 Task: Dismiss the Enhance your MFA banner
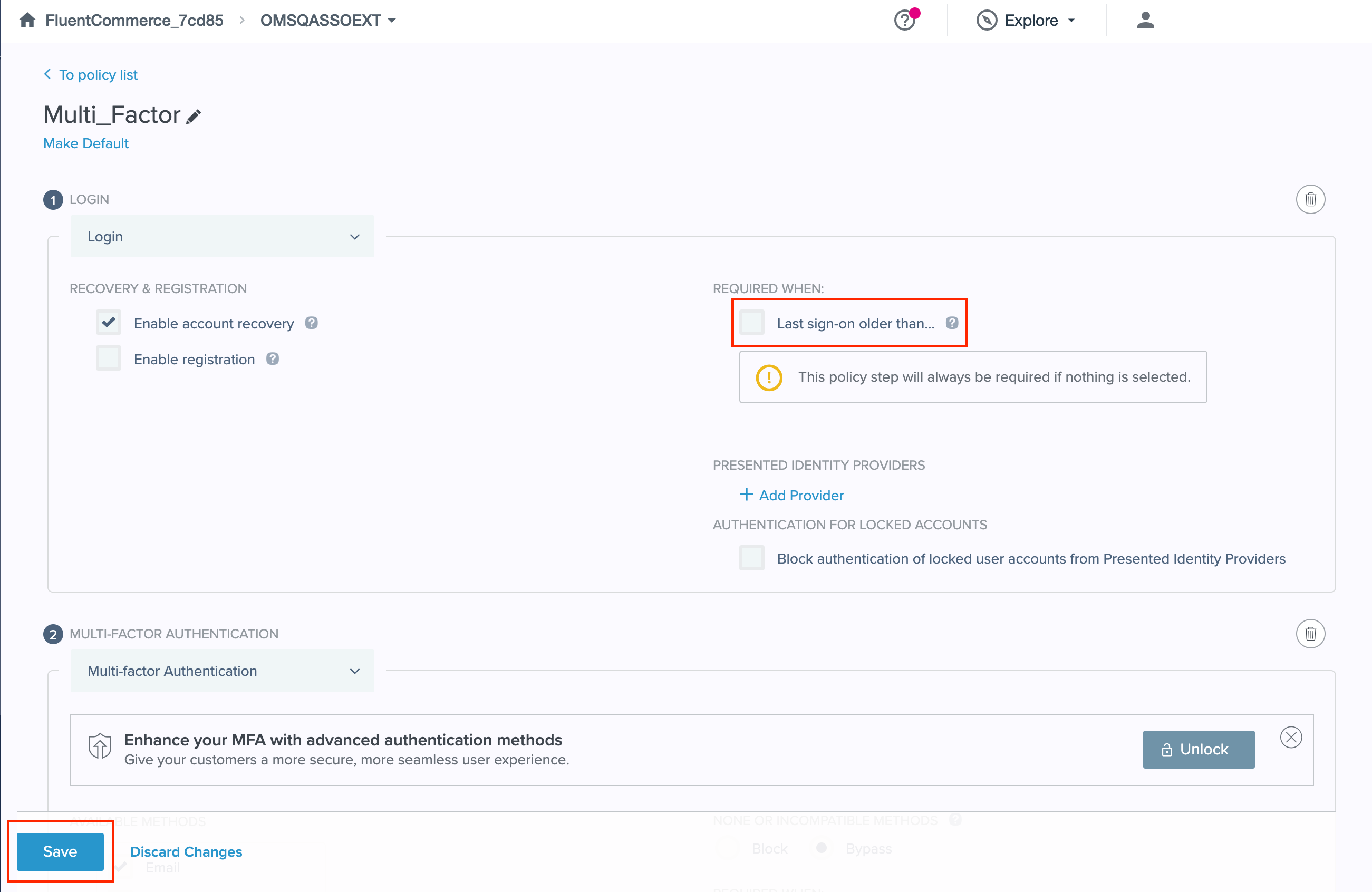tap(1290, 737)
